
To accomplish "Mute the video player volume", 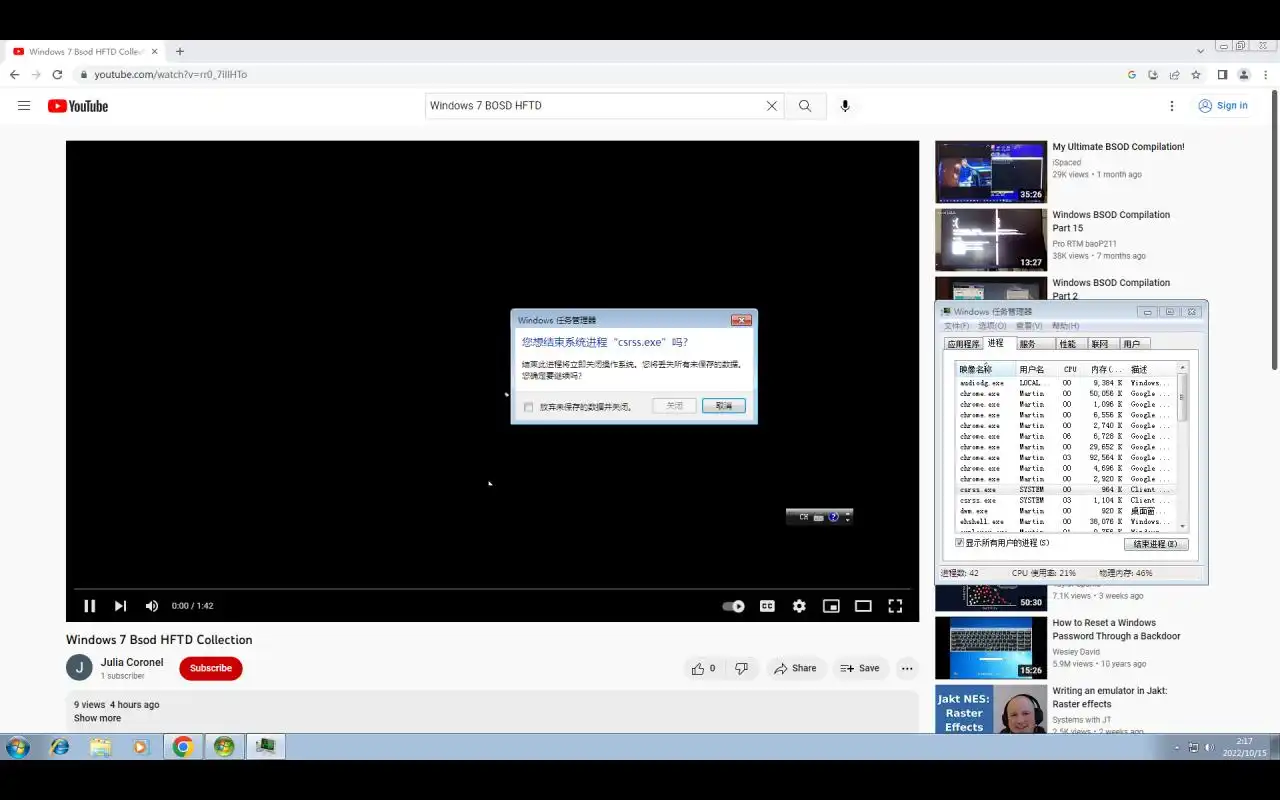I will coord(152,606).
